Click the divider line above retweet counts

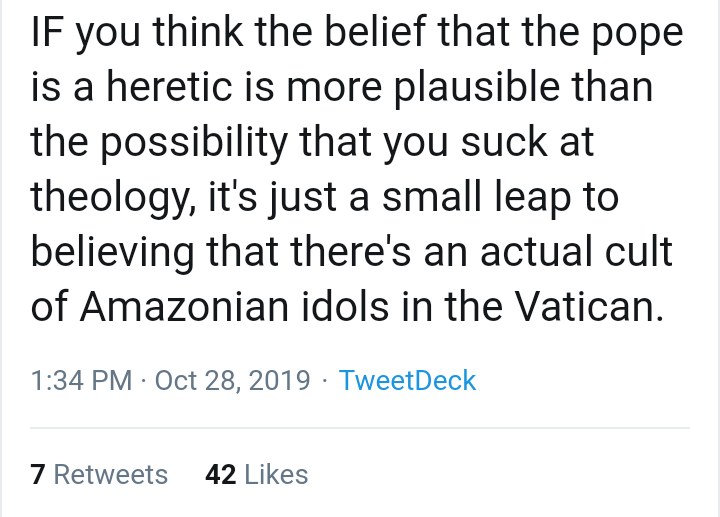click(x=360, y=428)
